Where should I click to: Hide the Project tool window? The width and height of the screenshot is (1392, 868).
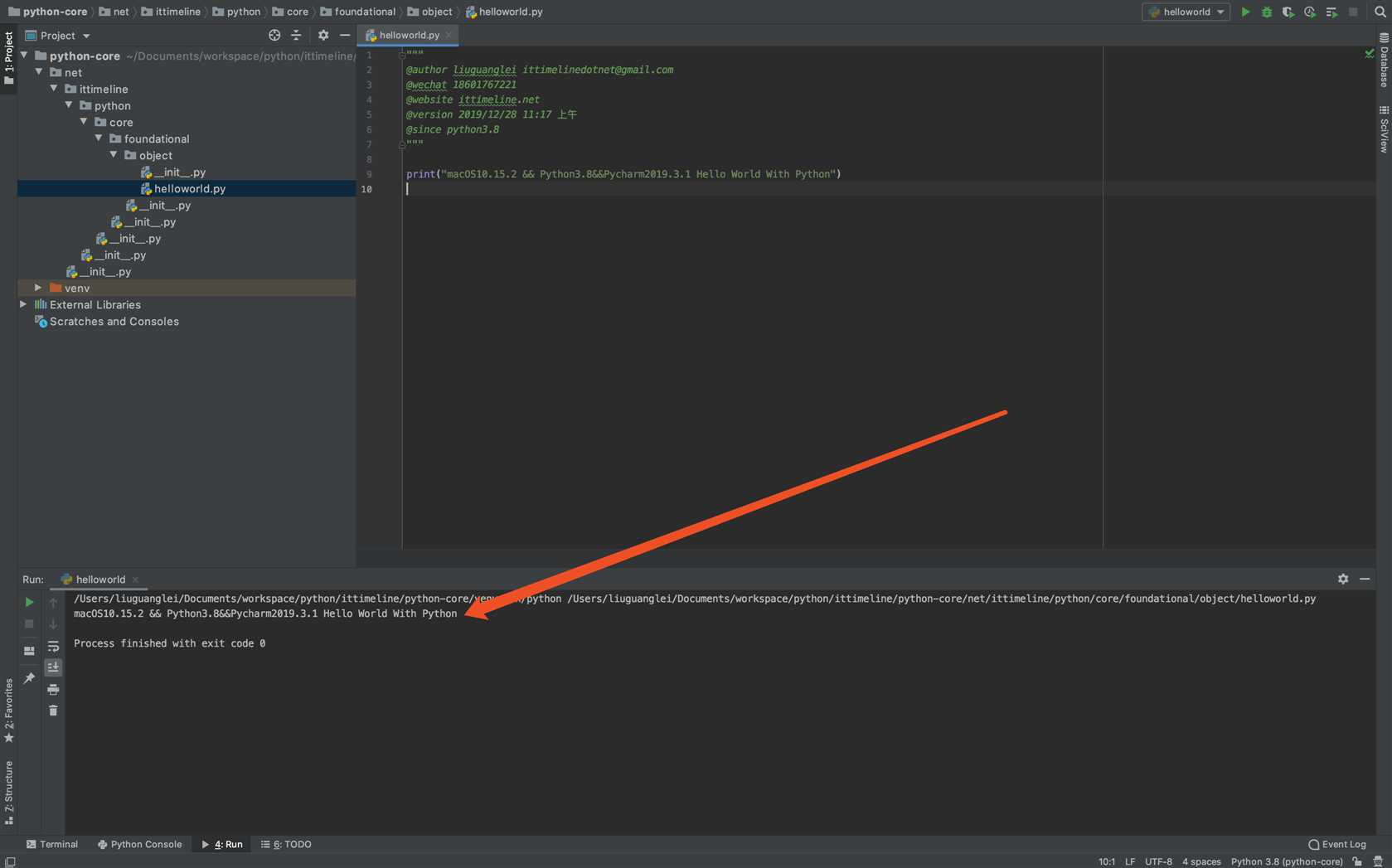345,35
